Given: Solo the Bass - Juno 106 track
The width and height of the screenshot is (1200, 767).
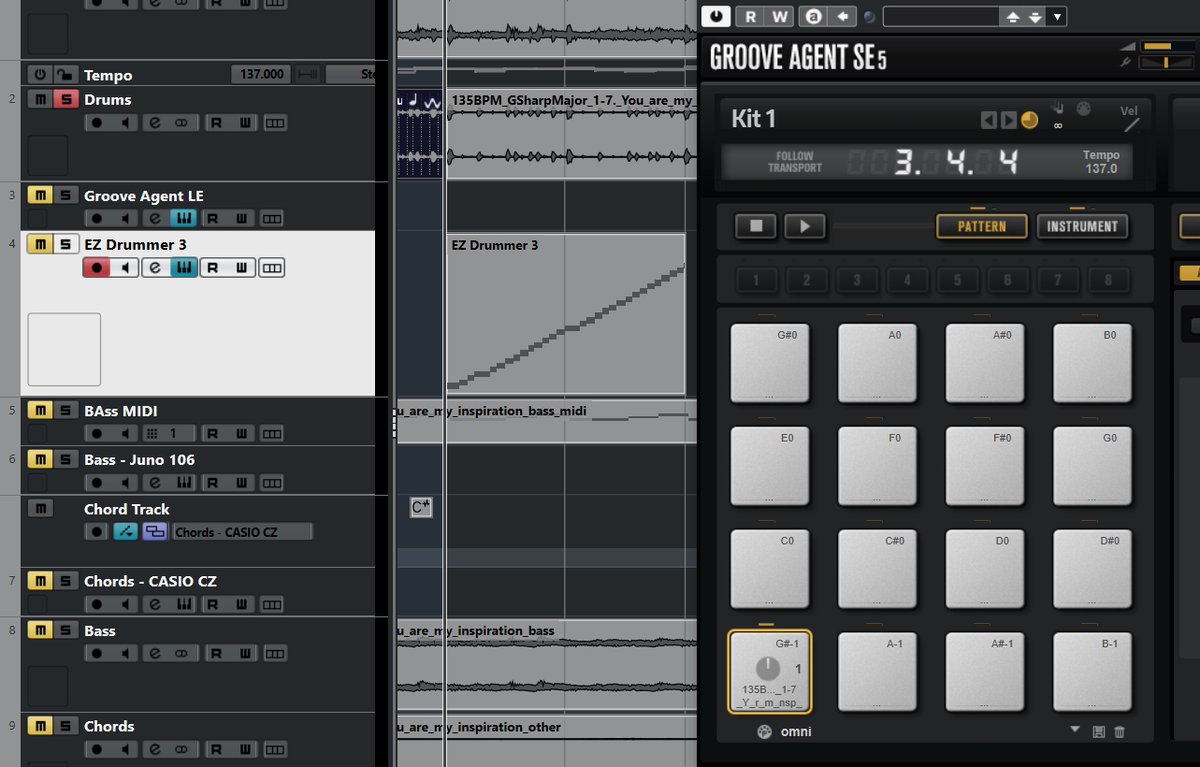Looking at the screenshot, I should tap(65, 459).
